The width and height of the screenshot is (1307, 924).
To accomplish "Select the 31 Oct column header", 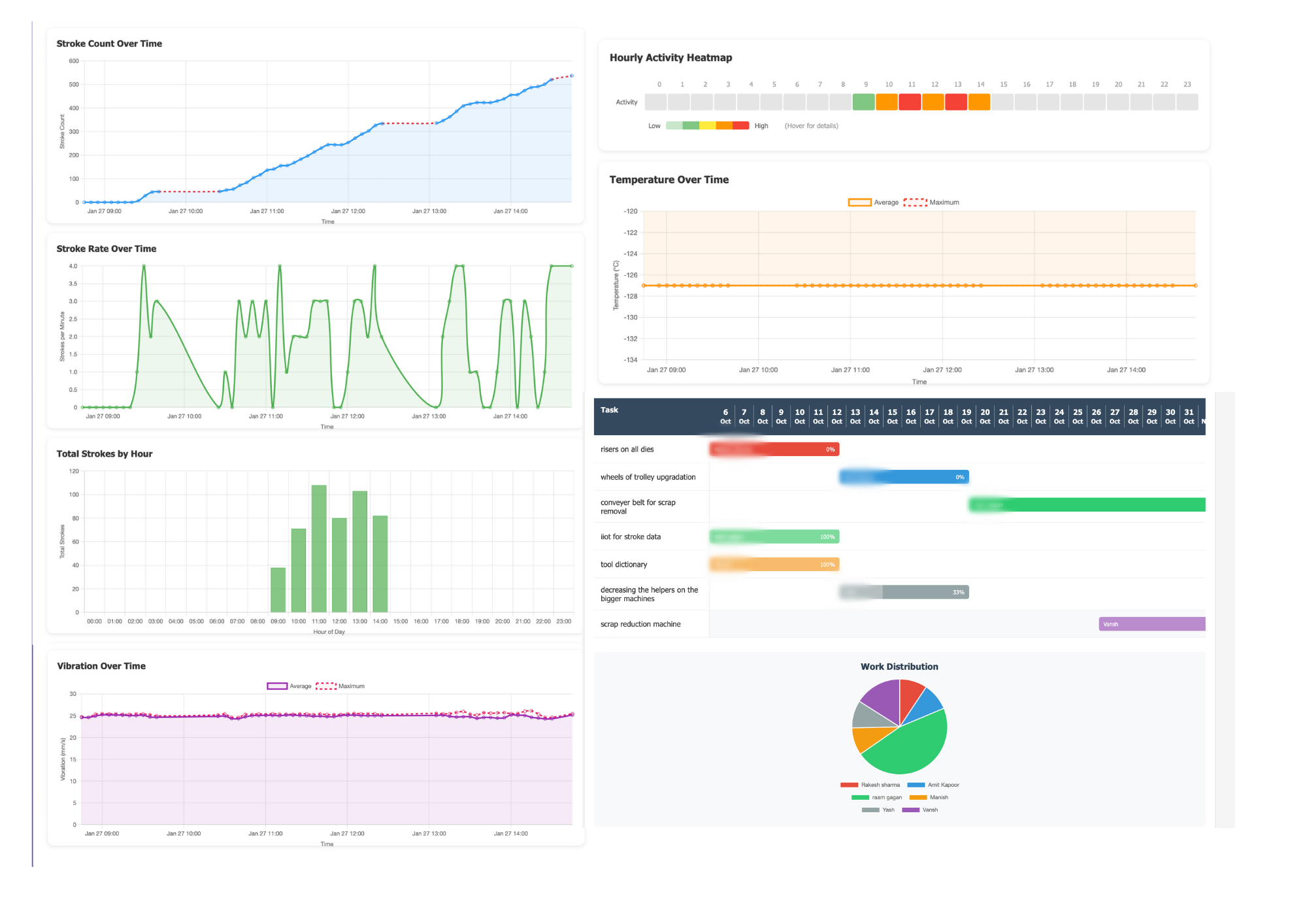I will [1188, 416].
